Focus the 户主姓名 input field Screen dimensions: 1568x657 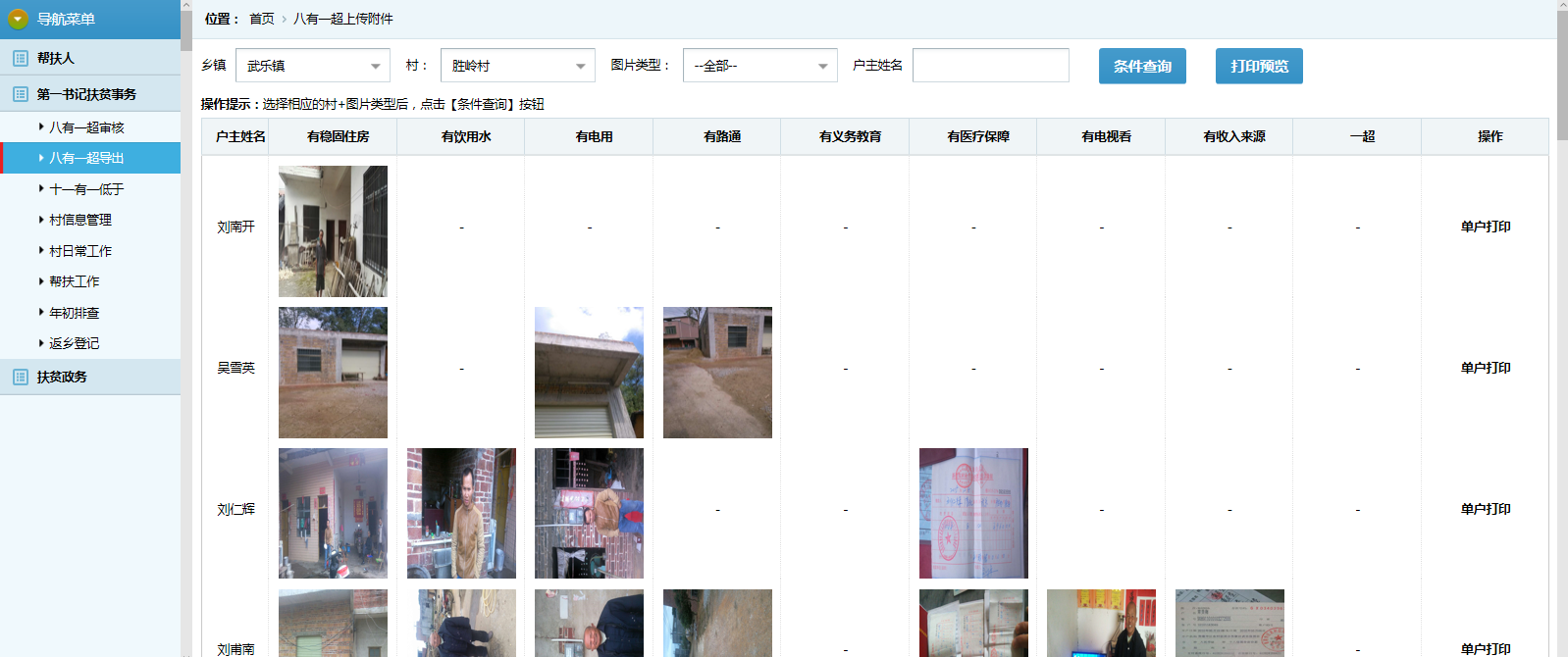point(991,66)
